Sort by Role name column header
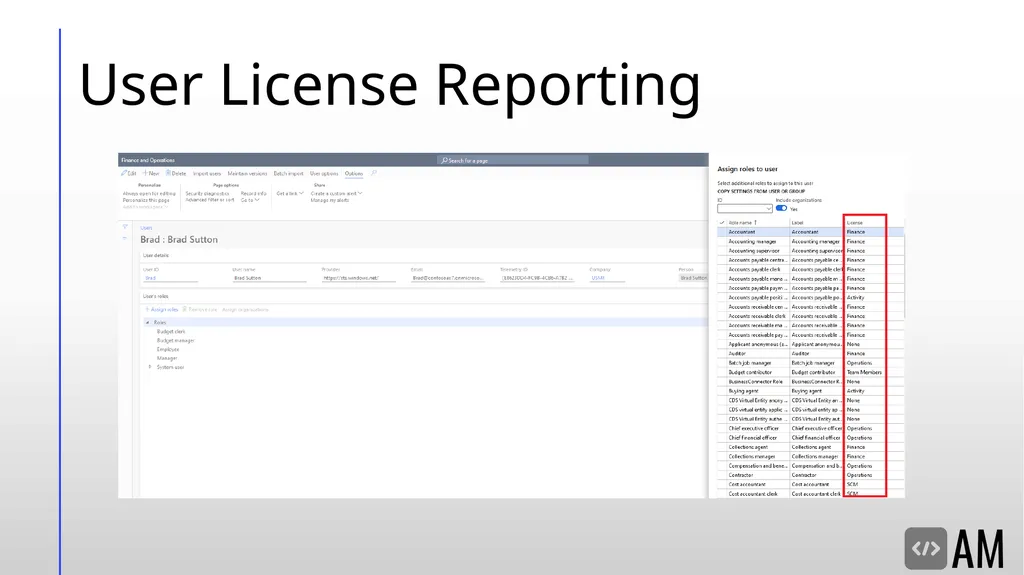 click(743, 223)
